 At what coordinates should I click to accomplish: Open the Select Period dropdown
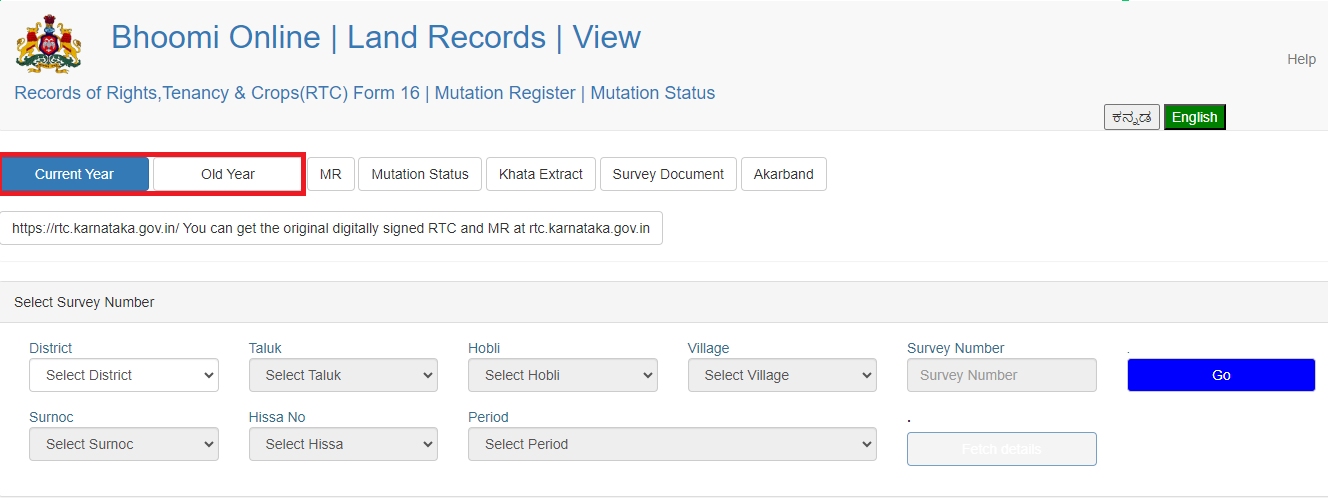pyautogui.click(x=672, y=444)
